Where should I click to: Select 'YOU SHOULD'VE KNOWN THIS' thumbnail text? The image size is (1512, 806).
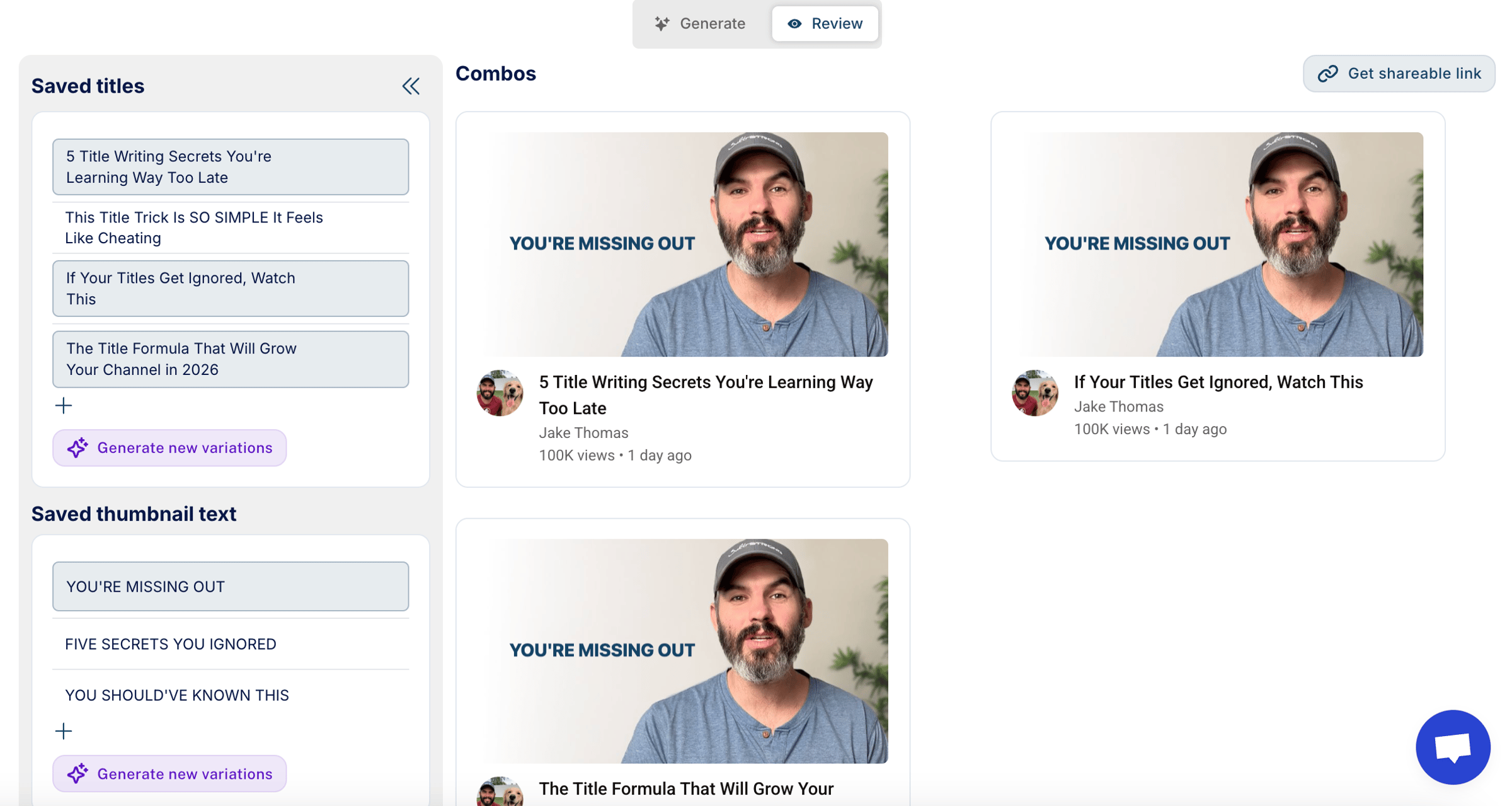(231, 695)
